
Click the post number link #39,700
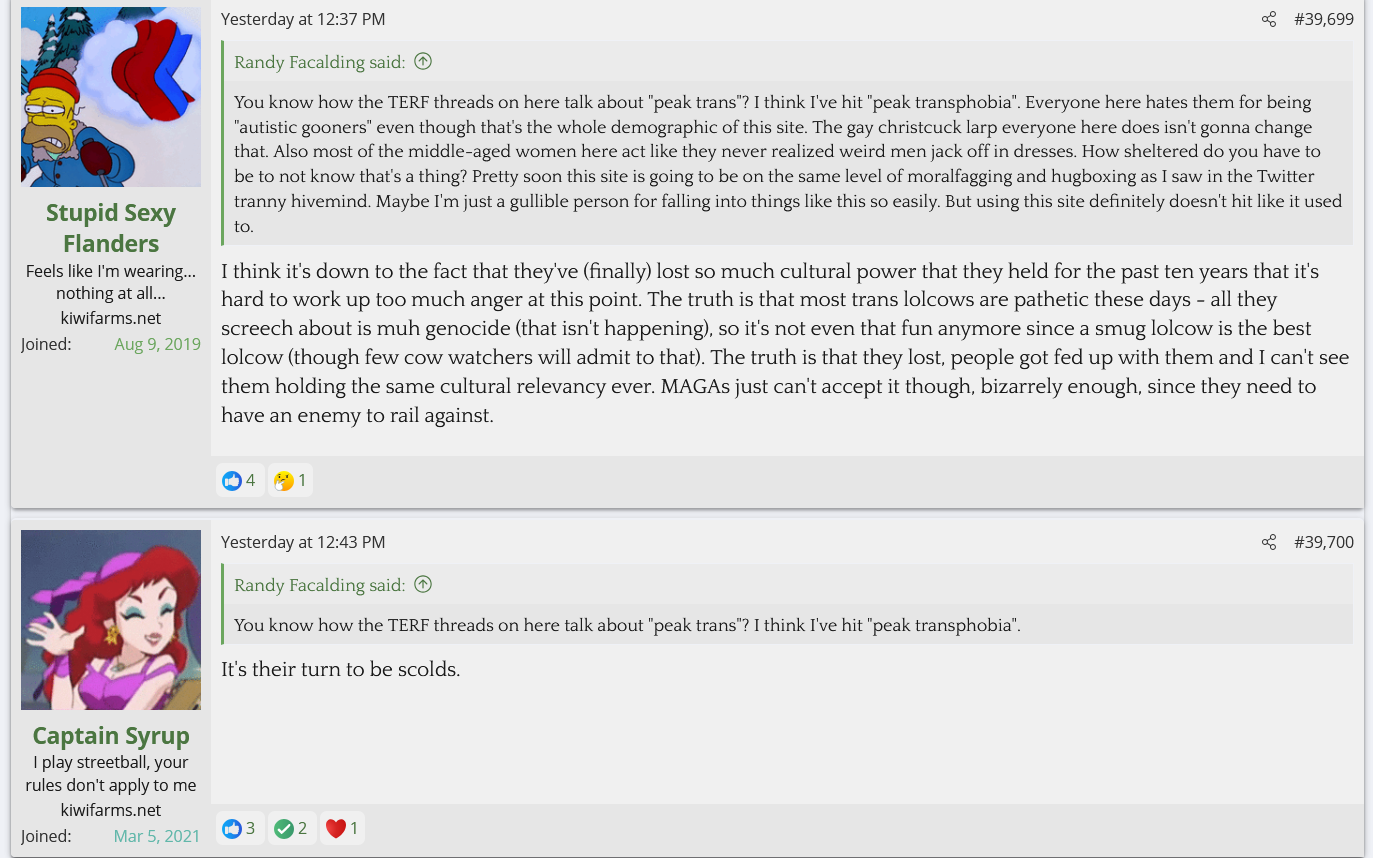coord(1323,542)
